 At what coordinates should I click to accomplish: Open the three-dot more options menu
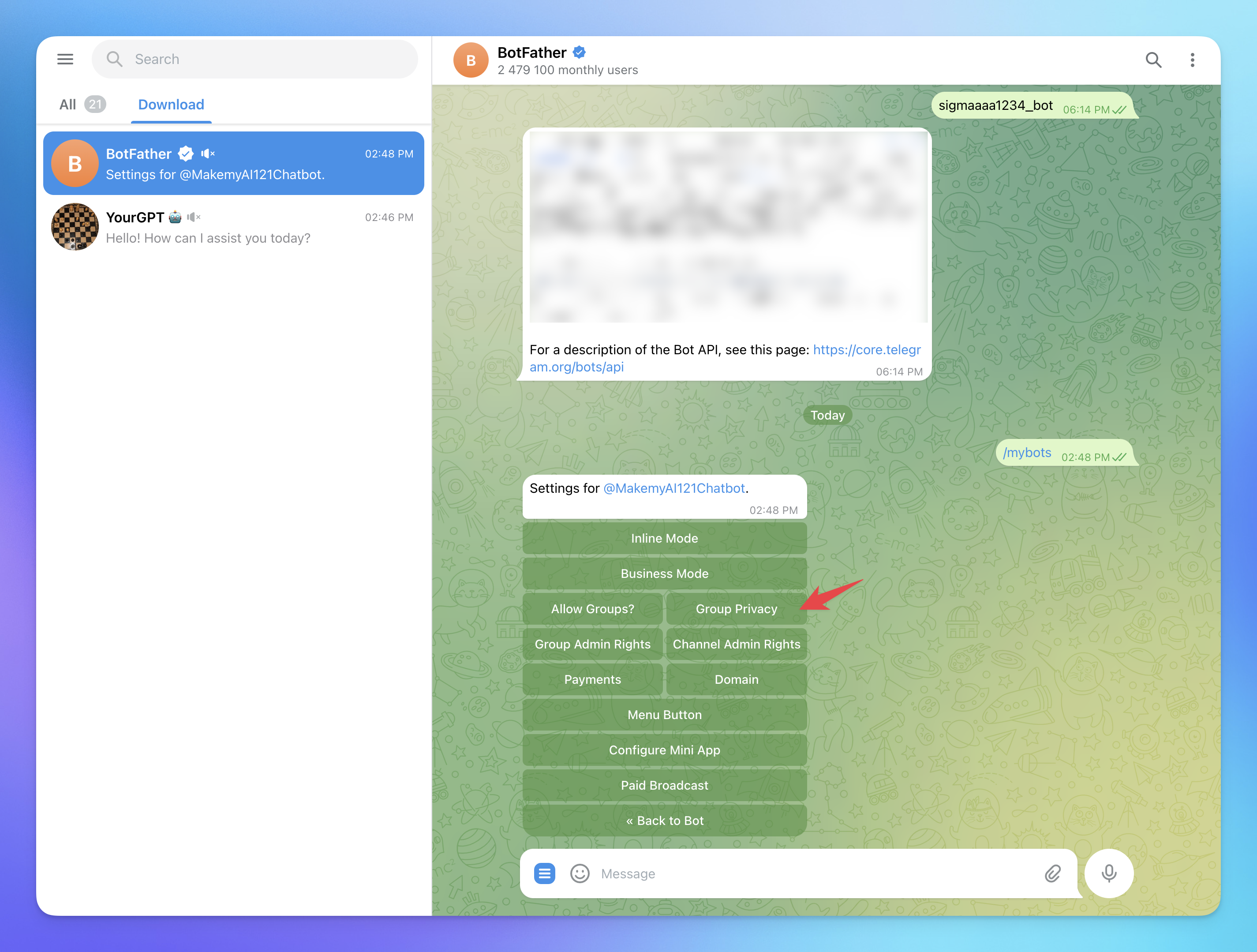1192,60
